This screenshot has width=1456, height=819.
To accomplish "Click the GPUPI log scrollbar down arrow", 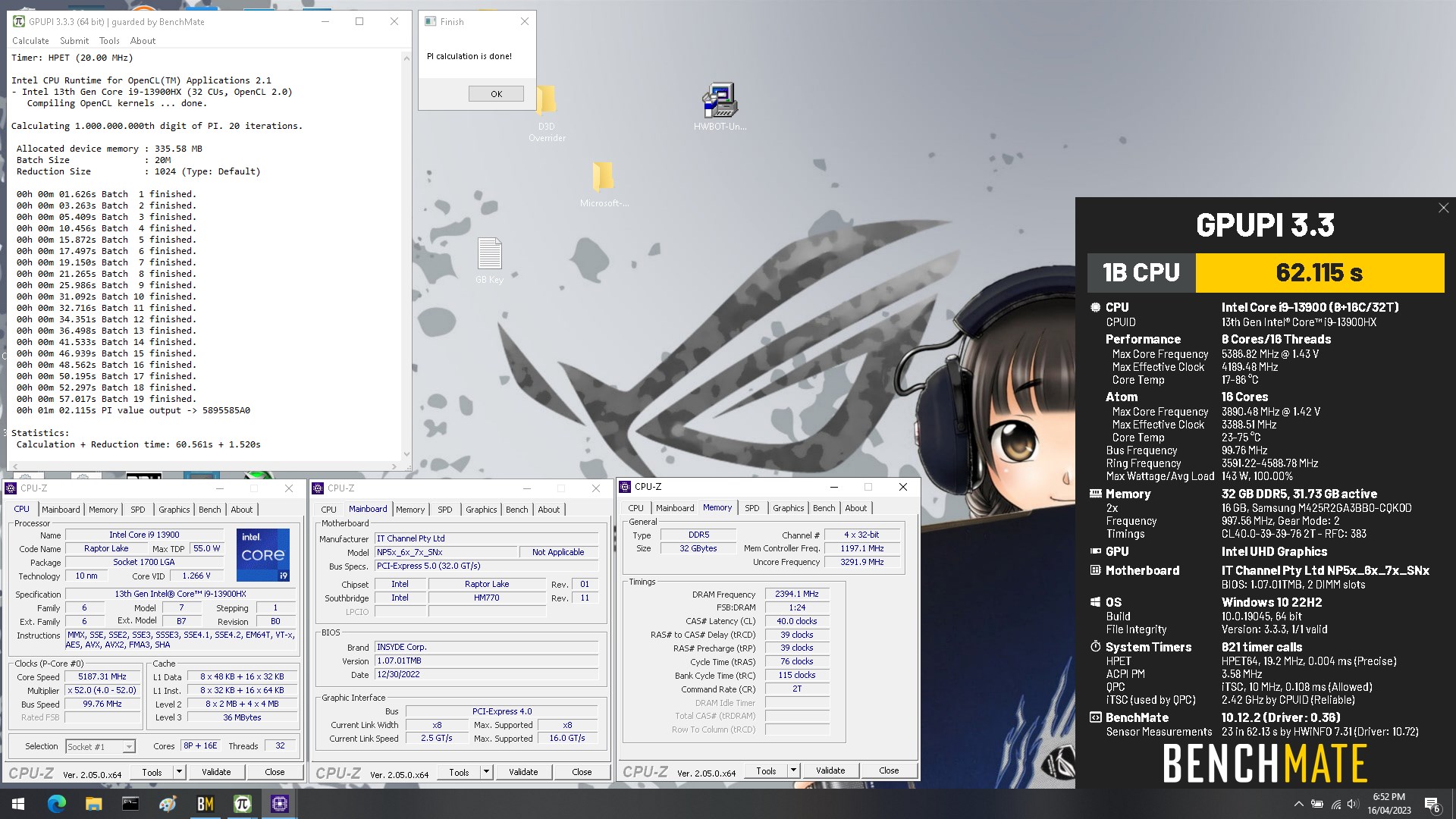I will coord(406,455).
